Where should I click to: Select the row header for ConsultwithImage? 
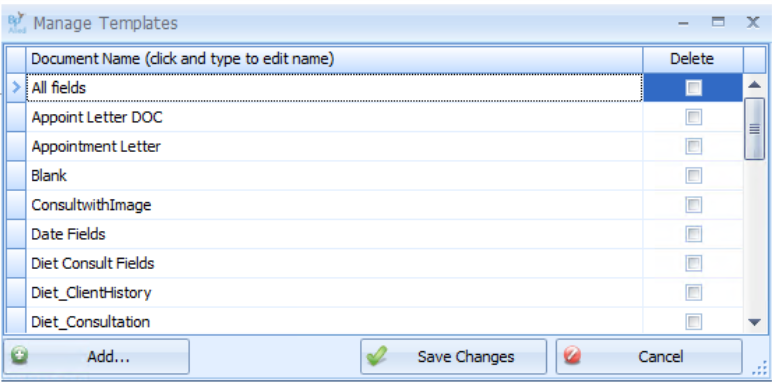tap(16, 205)
